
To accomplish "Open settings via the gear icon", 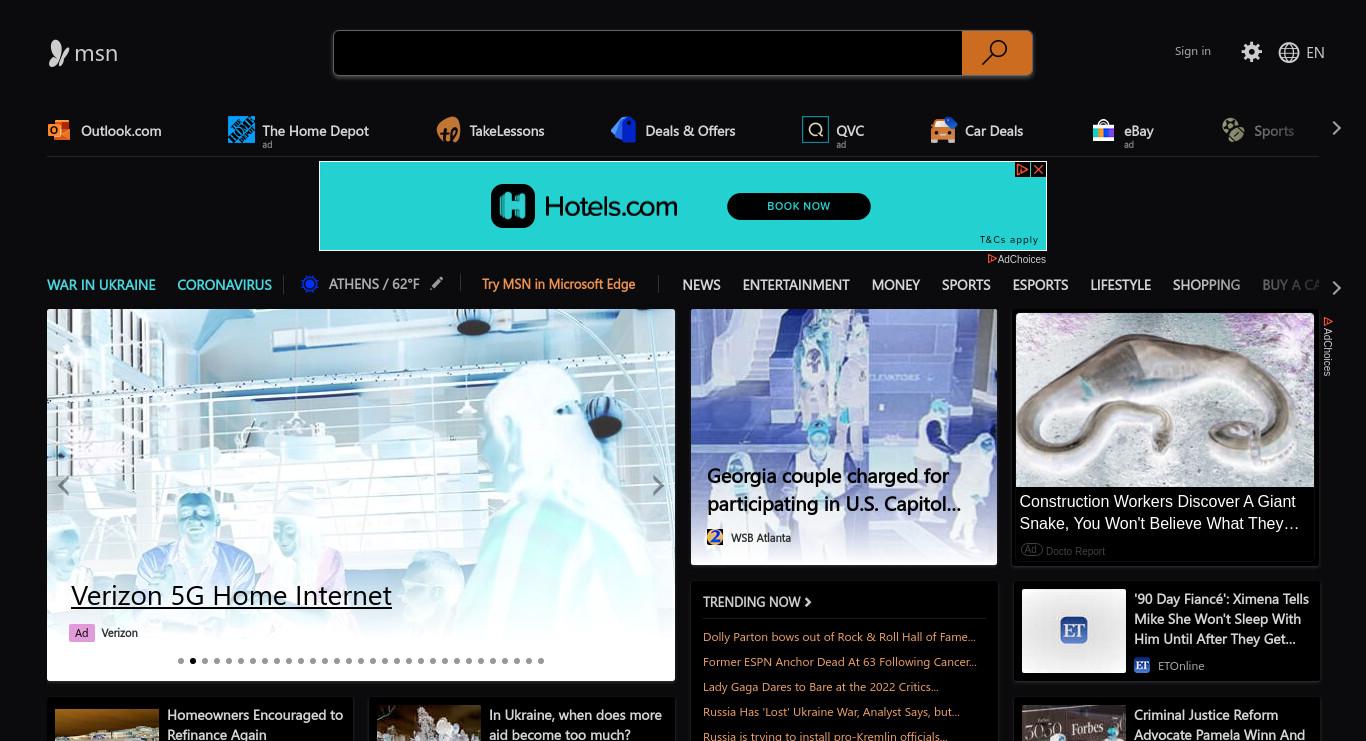I will coord(1251,52).
